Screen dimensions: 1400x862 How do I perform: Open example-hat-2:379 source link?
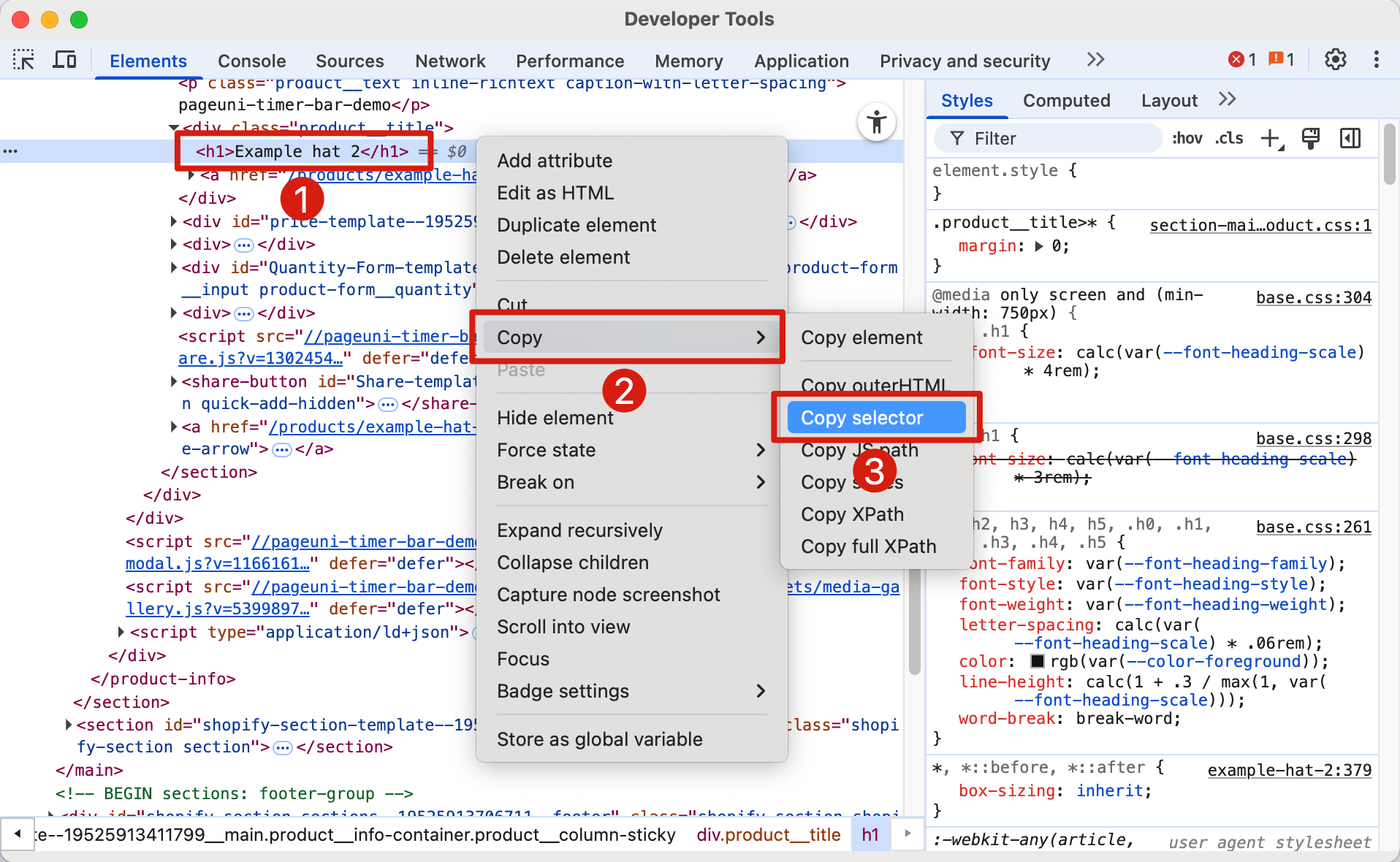tap(1290, 770)
